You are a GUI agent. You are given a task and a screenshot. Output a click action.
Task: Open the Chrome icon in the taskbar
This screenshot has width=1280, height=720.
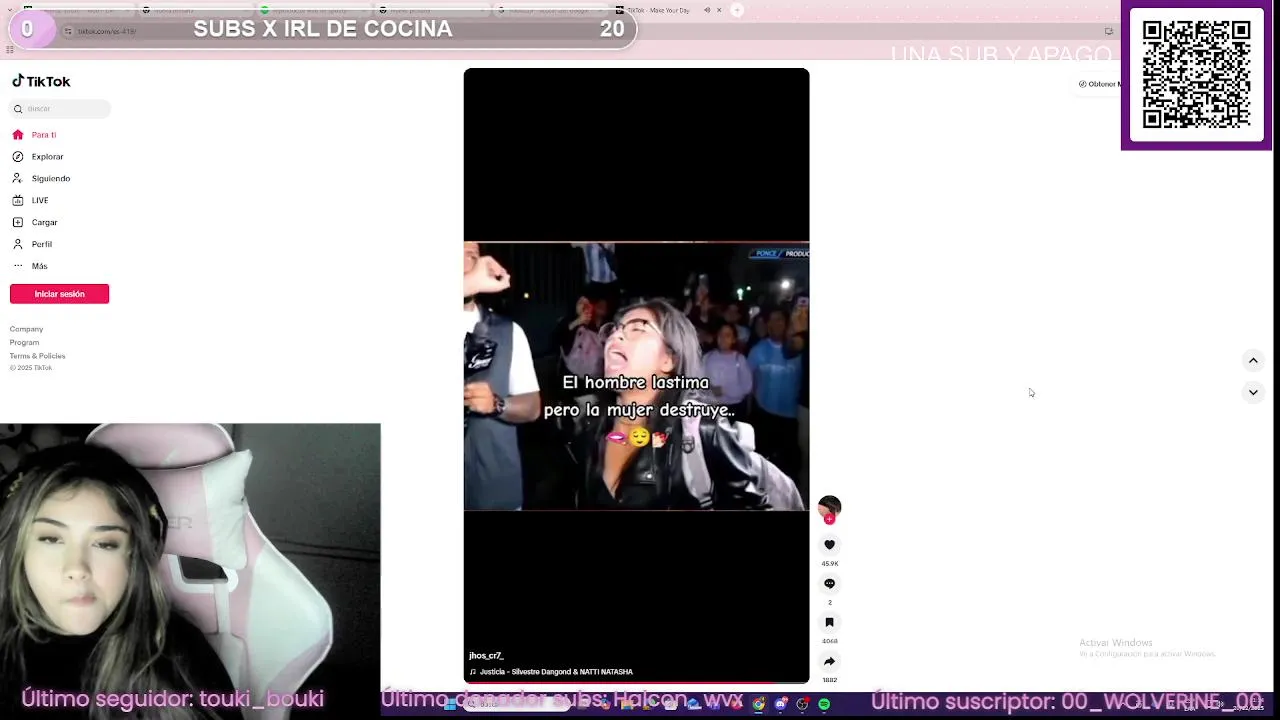pos(759,705)
